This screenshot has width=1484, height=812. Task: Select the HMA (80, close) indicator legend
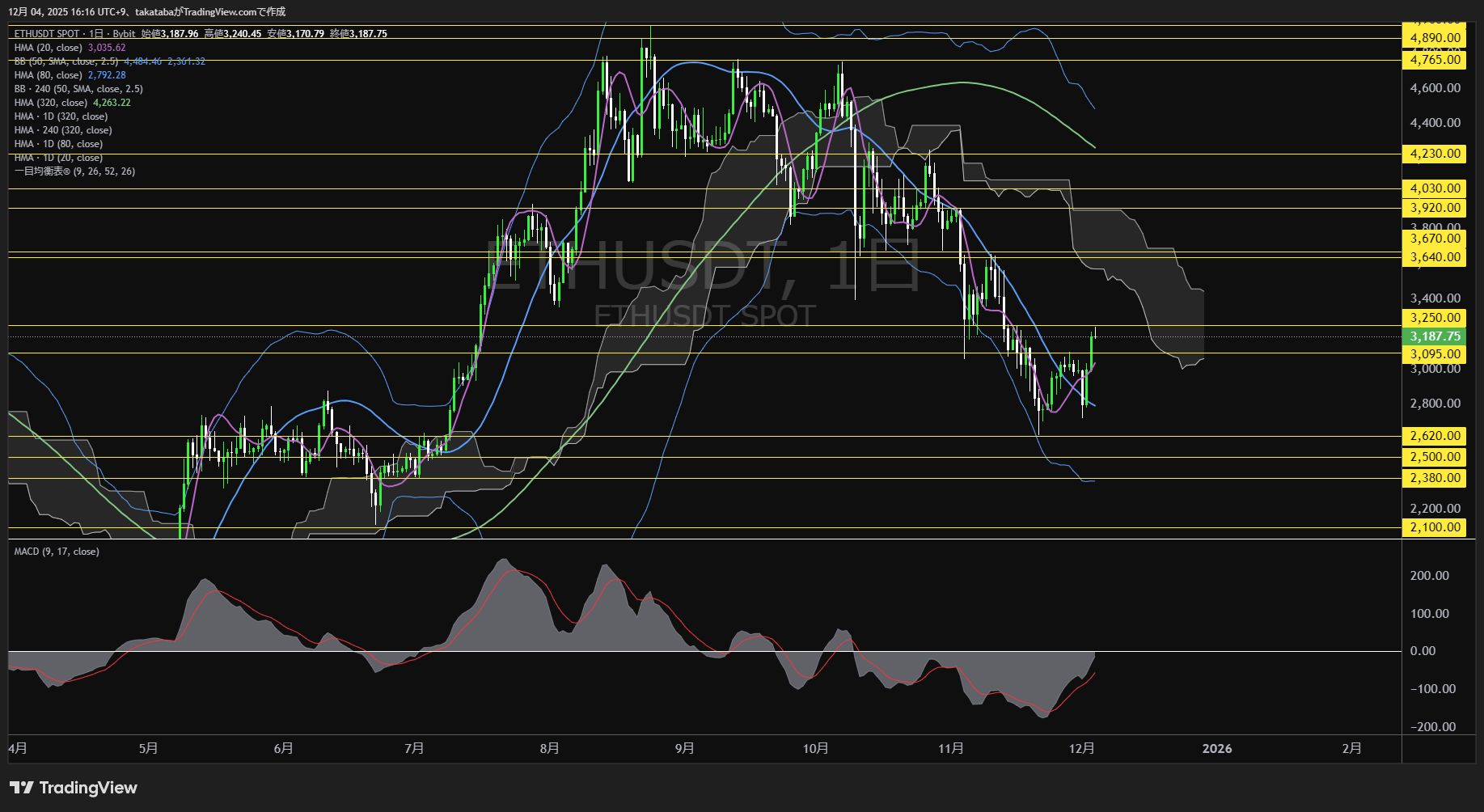[48, 75]
